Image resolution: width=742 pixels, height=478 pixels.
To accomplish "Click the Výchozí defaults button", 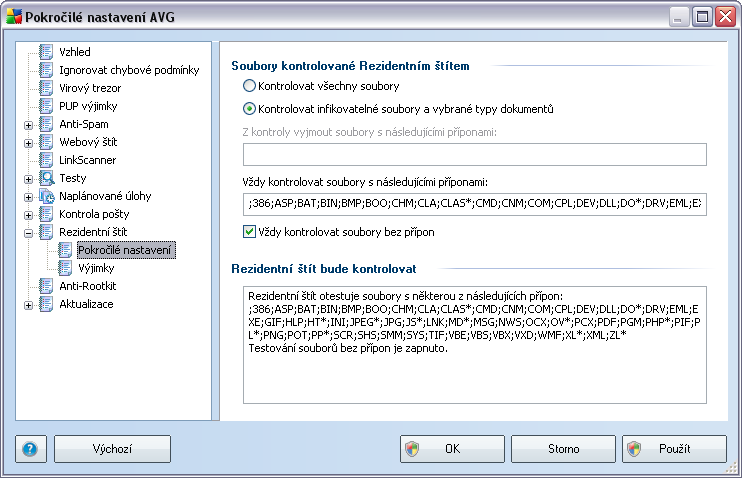I will pyautogui.click(x=112, y=449).
